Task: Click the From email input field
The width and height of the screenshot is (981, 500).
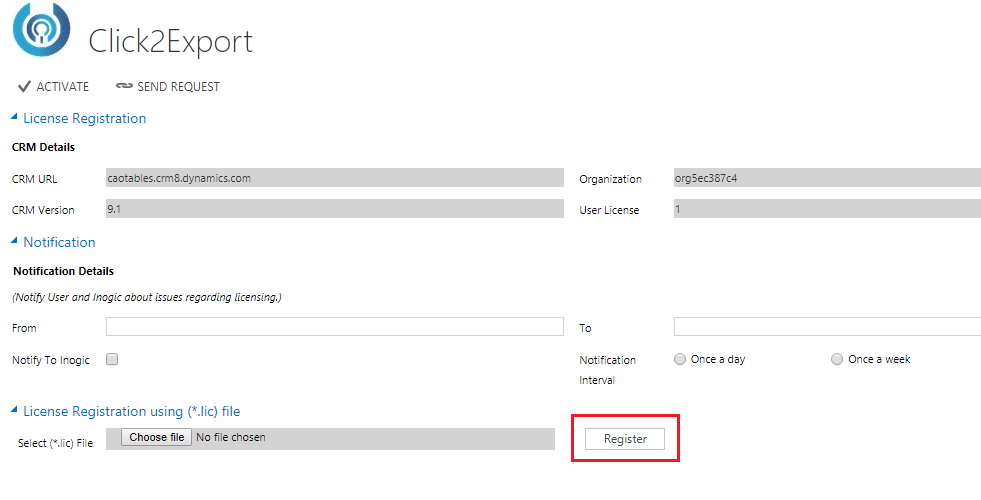Action: tap(335, 327)
